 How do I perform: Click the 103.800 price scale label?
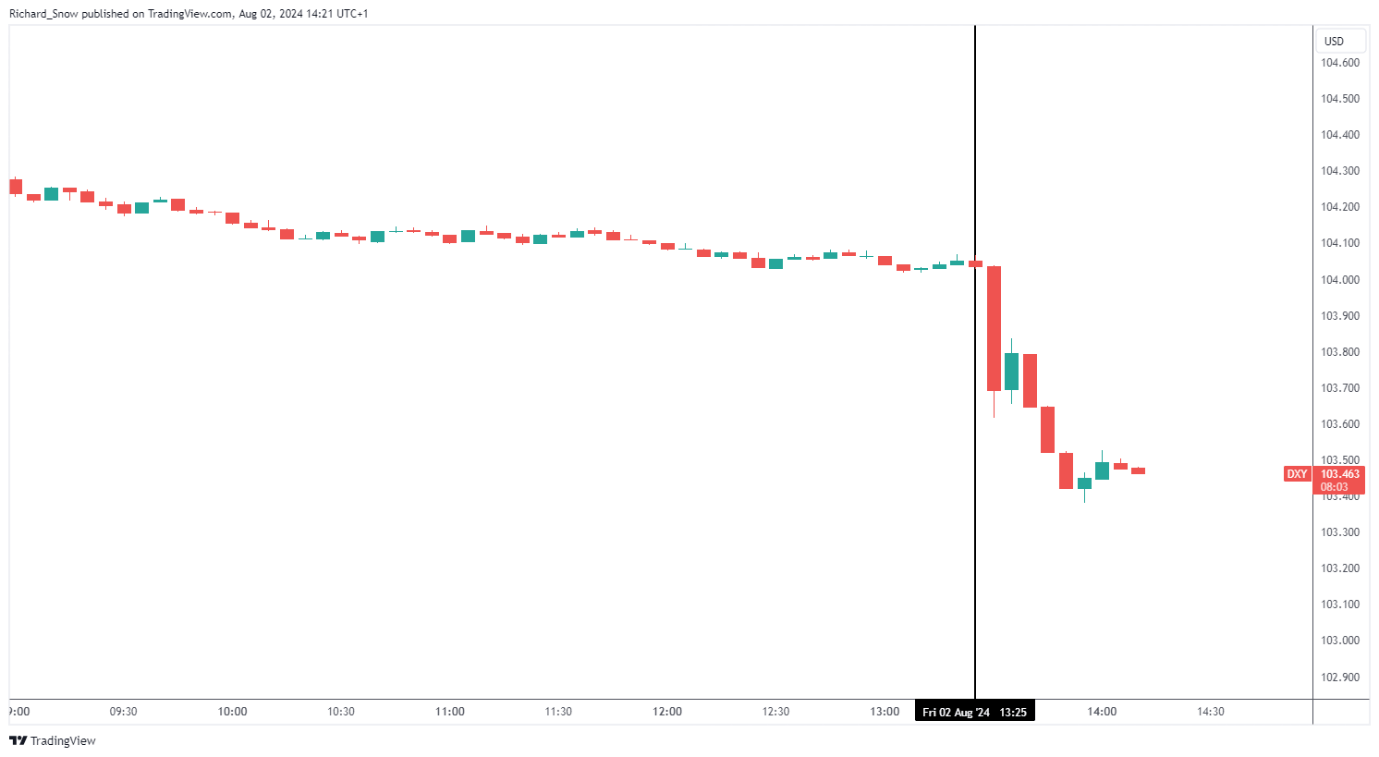pyautogui.click(x=1340, y=352)
